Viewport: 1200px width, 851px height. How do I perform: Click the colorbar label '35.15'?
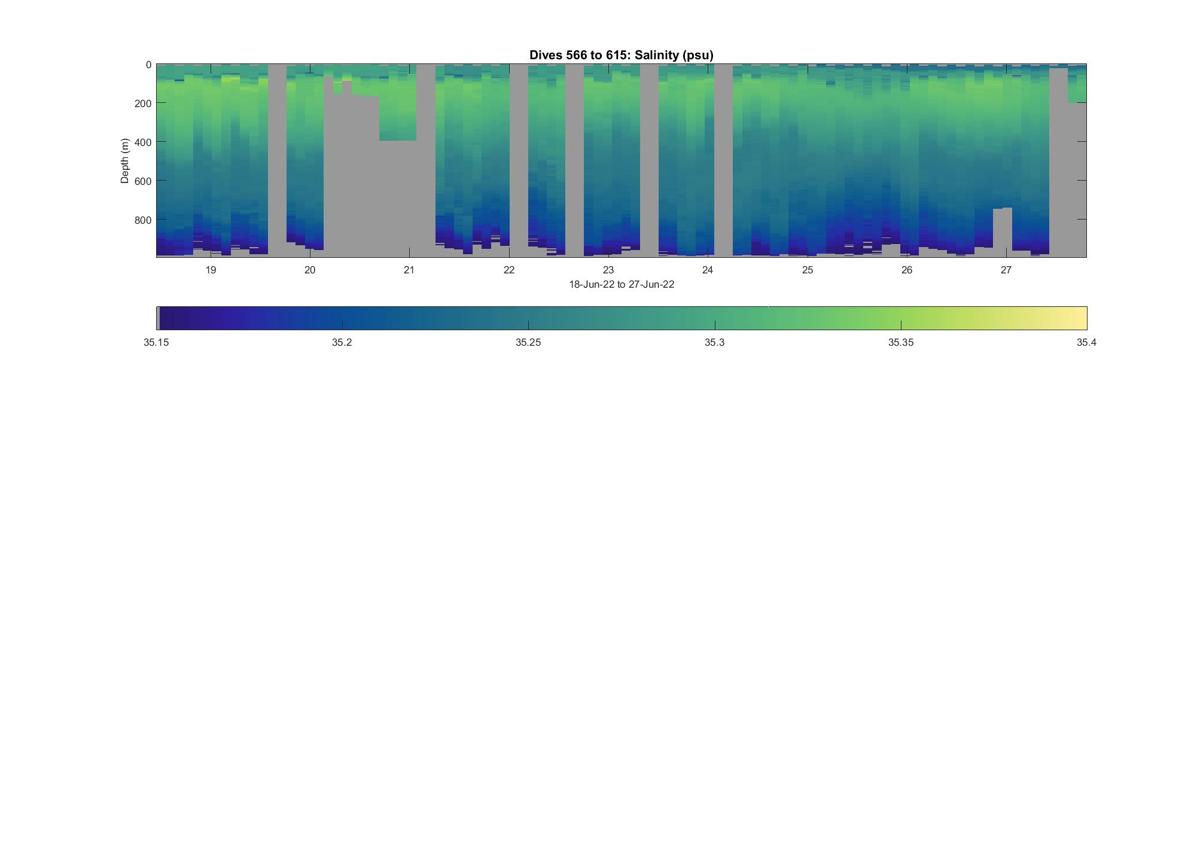156,342
